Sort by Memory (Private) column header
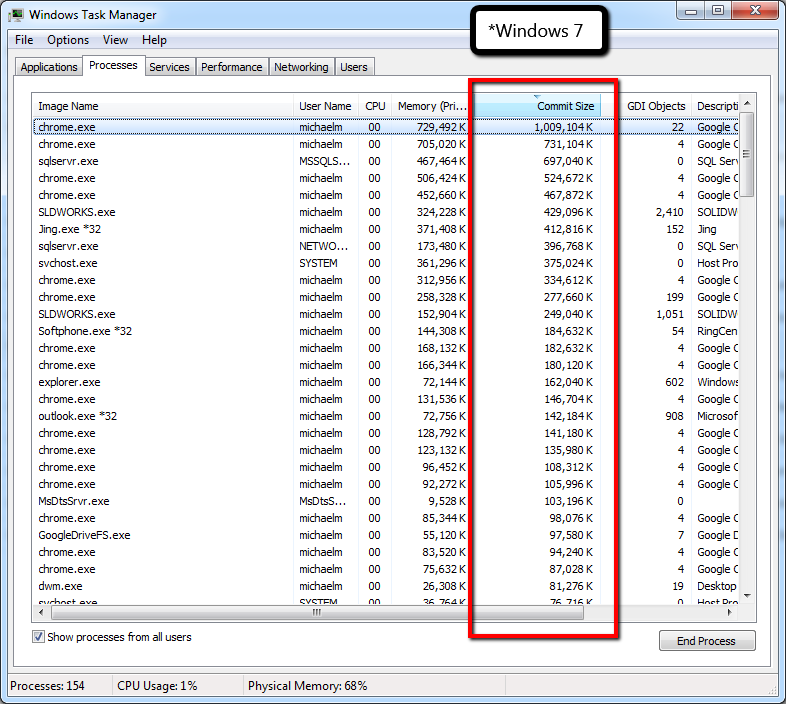786x704 pixels. 432,106
